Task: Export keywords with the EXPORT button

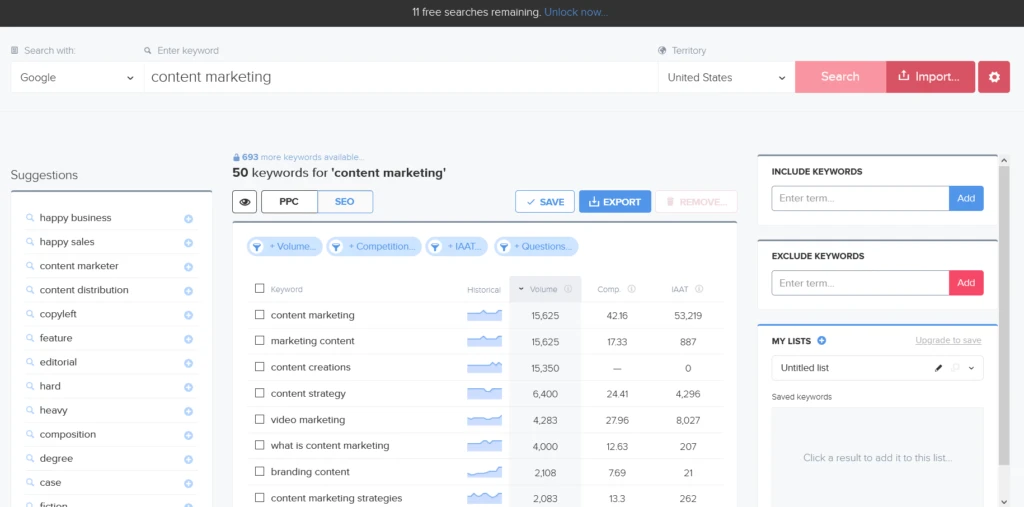Action: tap(615, 202)
